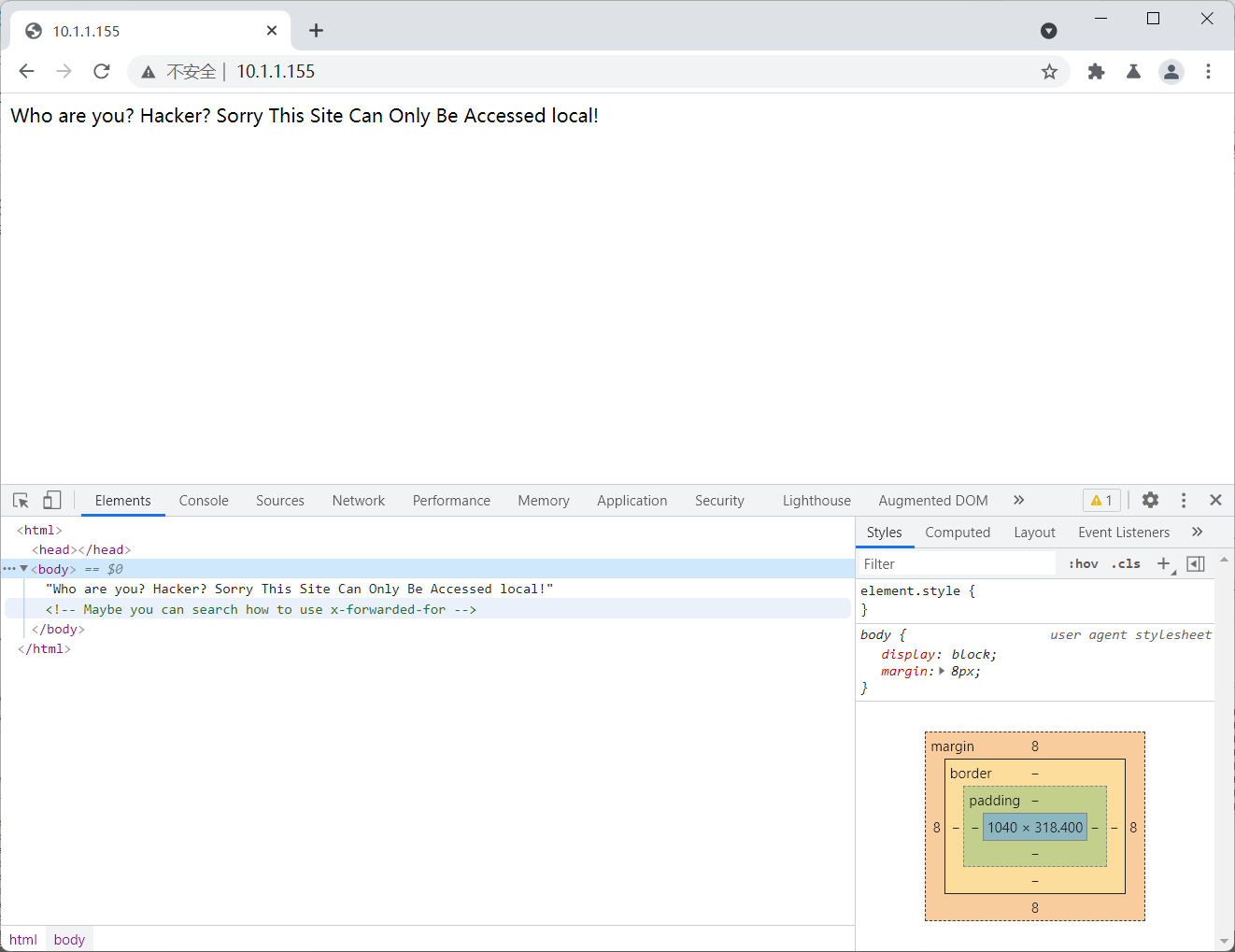Reload the 10.1.1.155 page
Screen dimensions: 1235x952
[102, 71]
